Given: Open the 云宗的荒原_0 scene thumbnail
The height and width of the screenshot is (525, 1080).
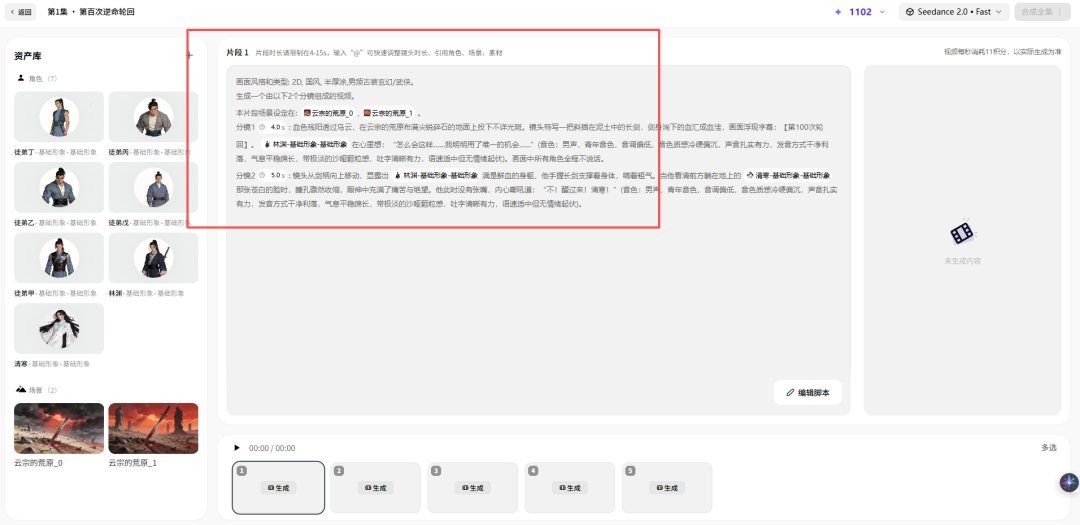Looking at the screenshot, I should (x=59, y=429).
